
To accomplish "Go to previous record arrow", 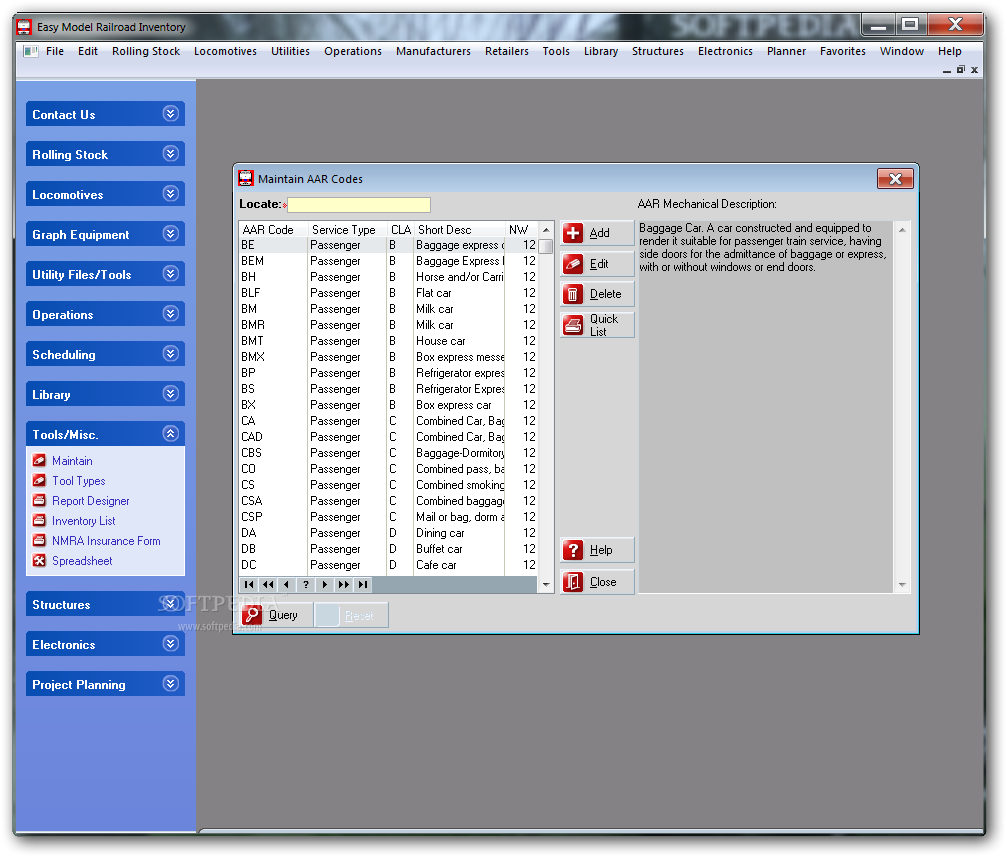I will point(286,584).
